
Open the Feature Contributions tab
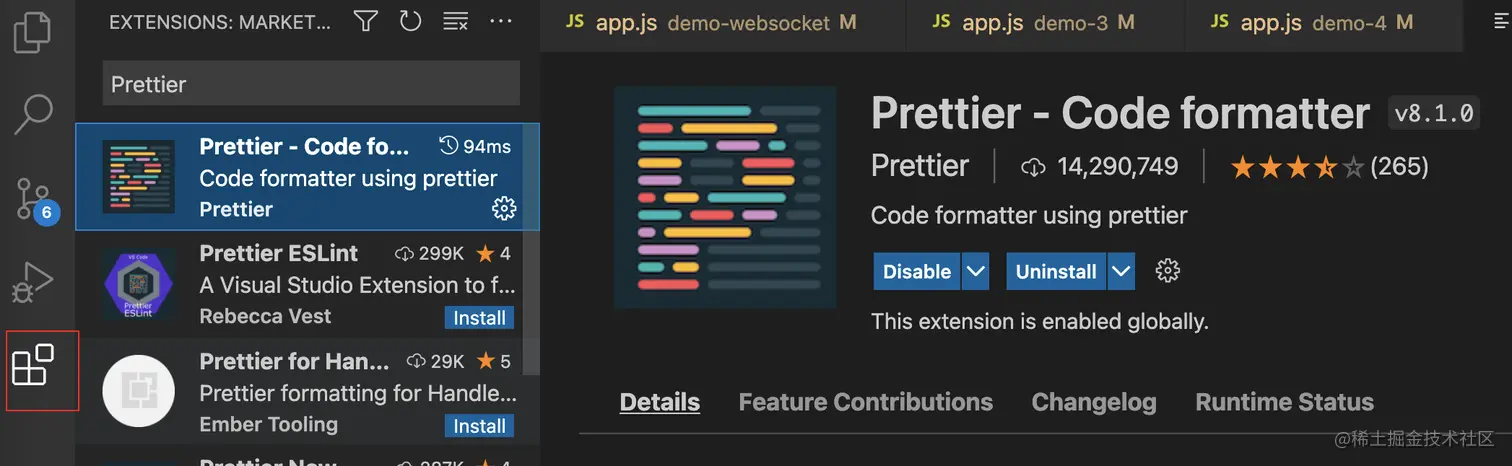[x=865, y=402]
